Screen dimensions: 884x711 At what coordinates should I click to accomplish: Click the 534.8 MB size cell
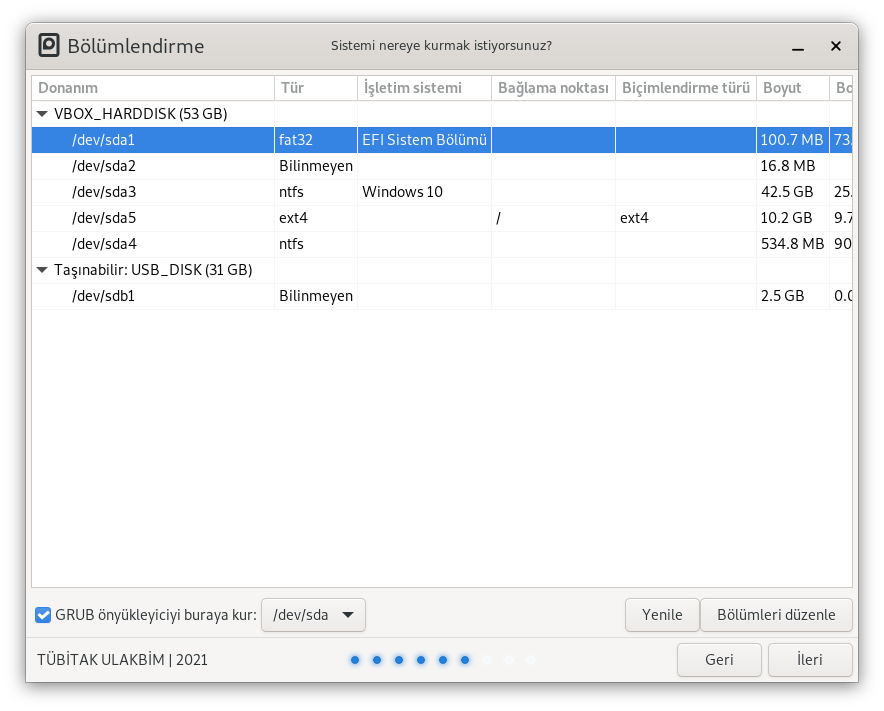(793, 244)
